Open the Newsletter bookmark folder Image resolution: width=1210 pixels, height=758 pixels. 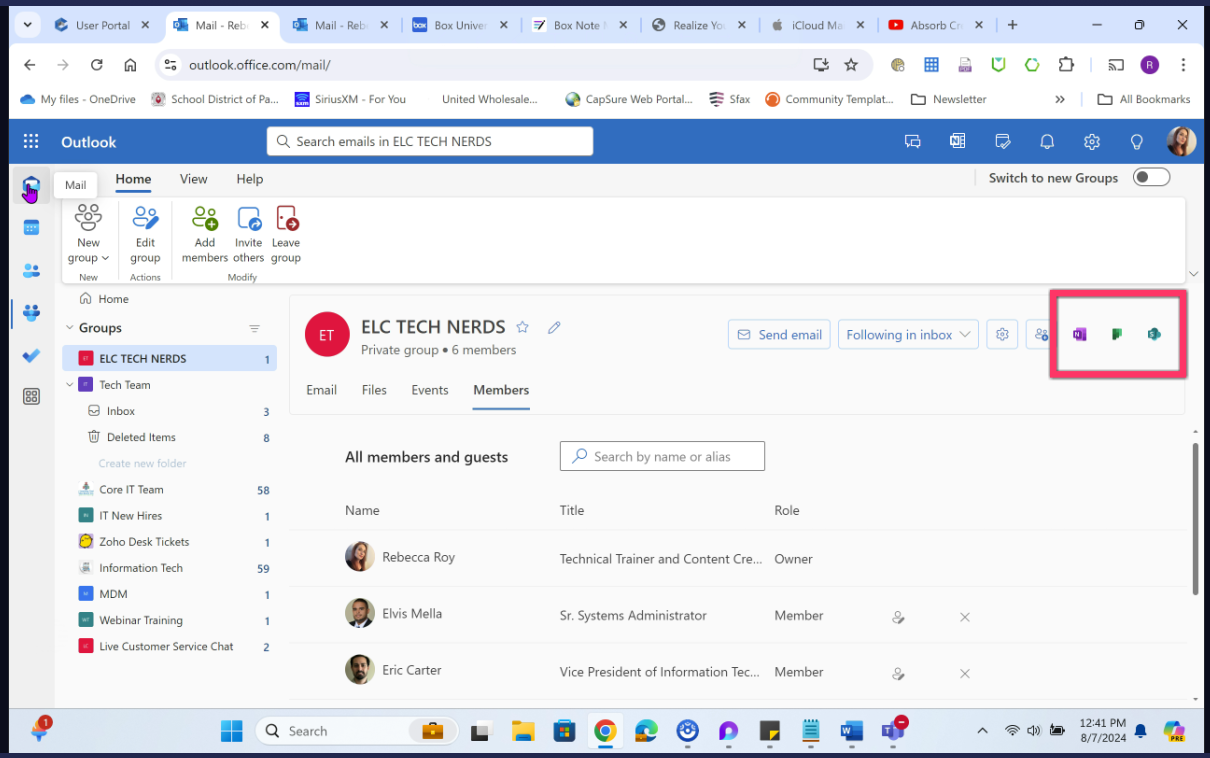[x=948, y=99]
